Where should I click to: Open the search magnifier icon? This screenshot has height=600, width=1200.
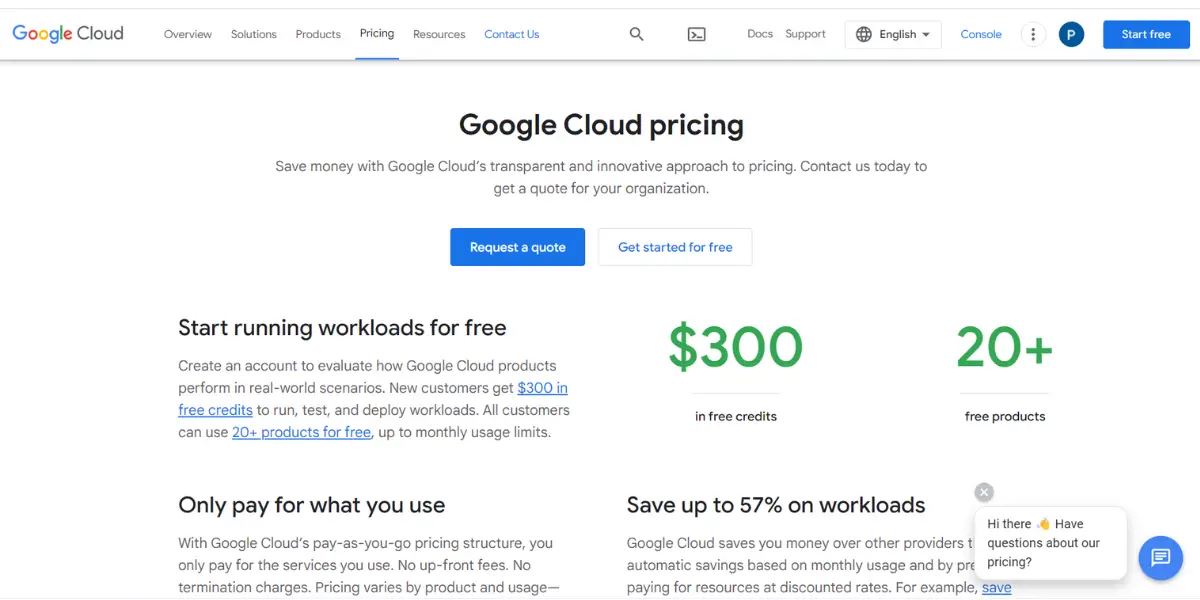636,34
